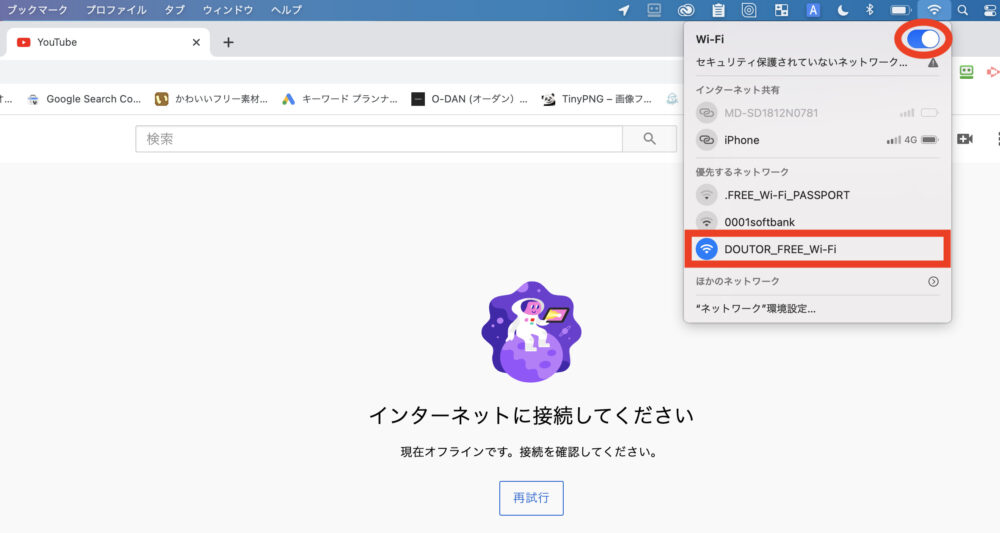Open Spotlight search in the menu bar
The height and width of the screenshot is (533, 1000).
coord(962,10)
